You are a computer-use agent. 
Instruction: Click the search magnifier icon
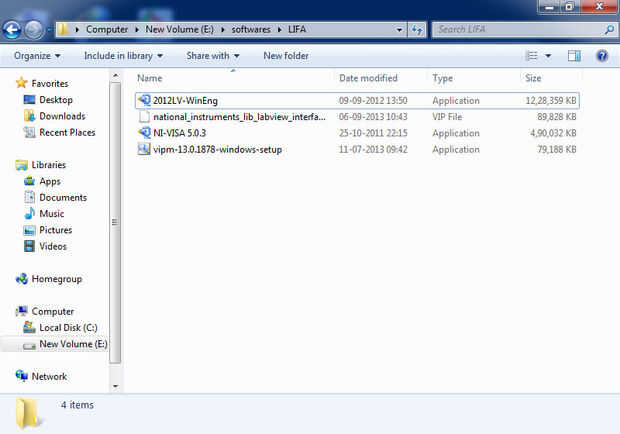pyautogui.click(x=609, y=29)
